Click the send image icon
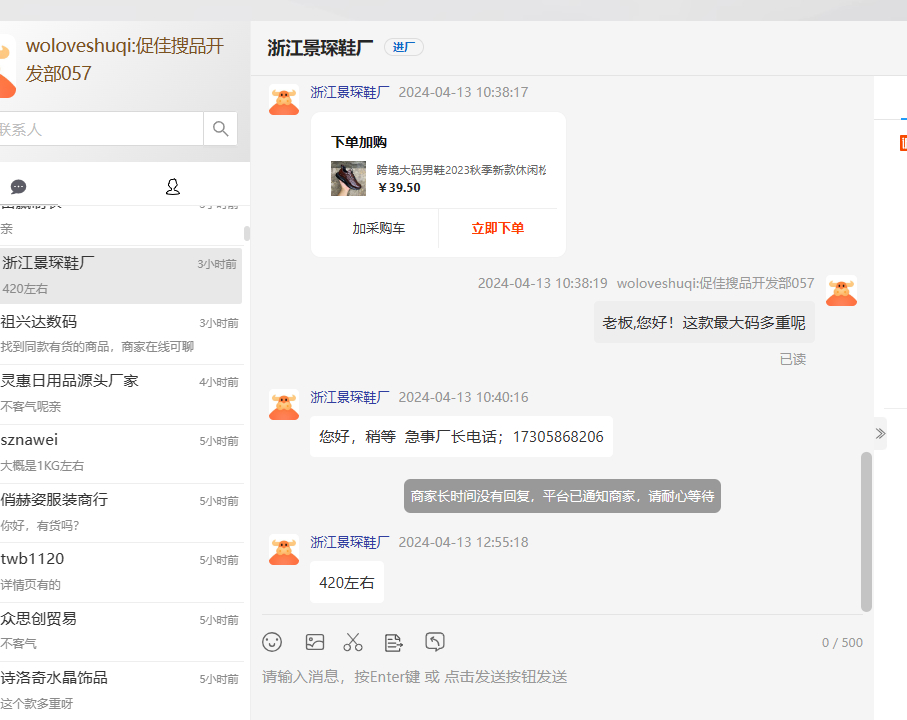The height and width of the screenshot is (720, 907). pyautogui.click(x=315, y=642)
